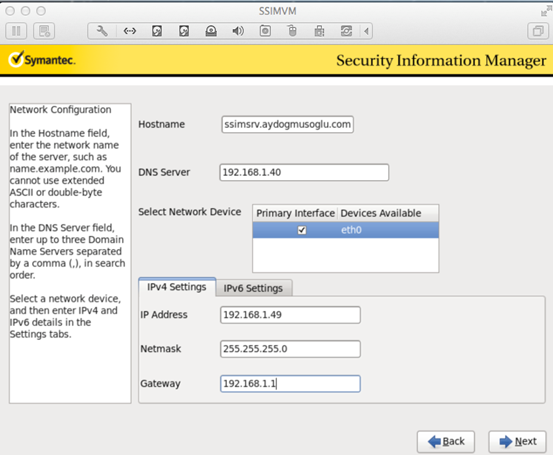Click in the DNS Server field

(x=304, y=172)
